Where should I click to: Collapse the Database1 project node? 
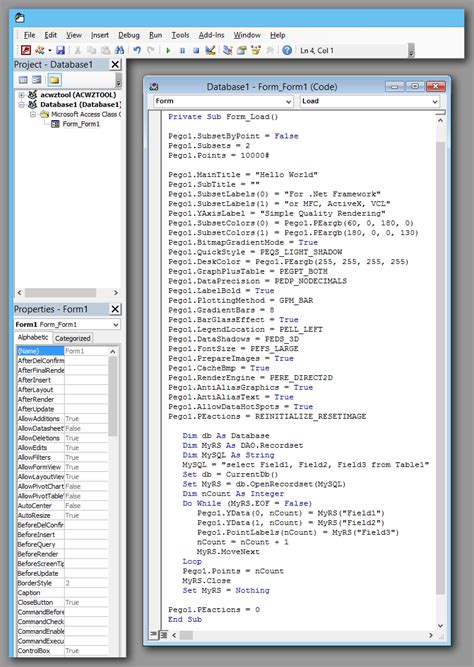pyautogui.click(x=21, y=105)
